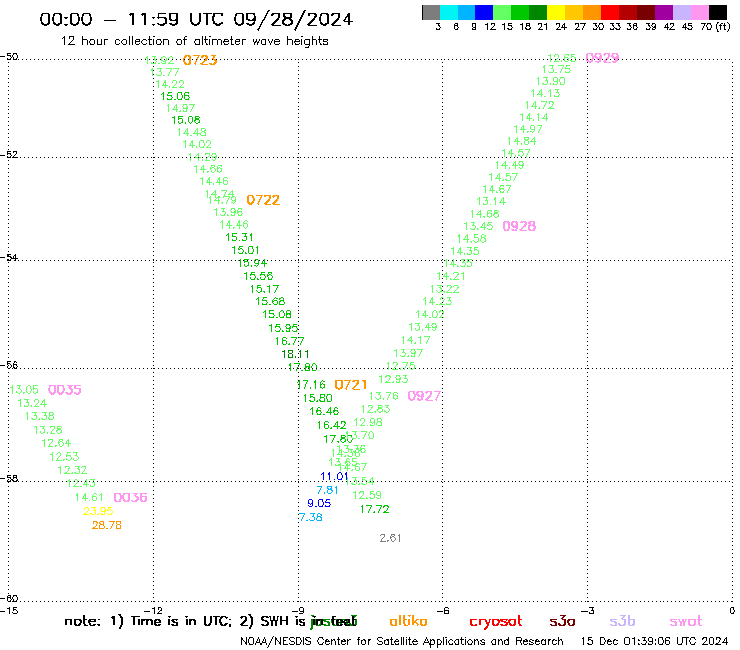Viewport: 740px width, 650px height.
Task: Click the 16.77 wave height value
Action: click(x=289, y=341)
